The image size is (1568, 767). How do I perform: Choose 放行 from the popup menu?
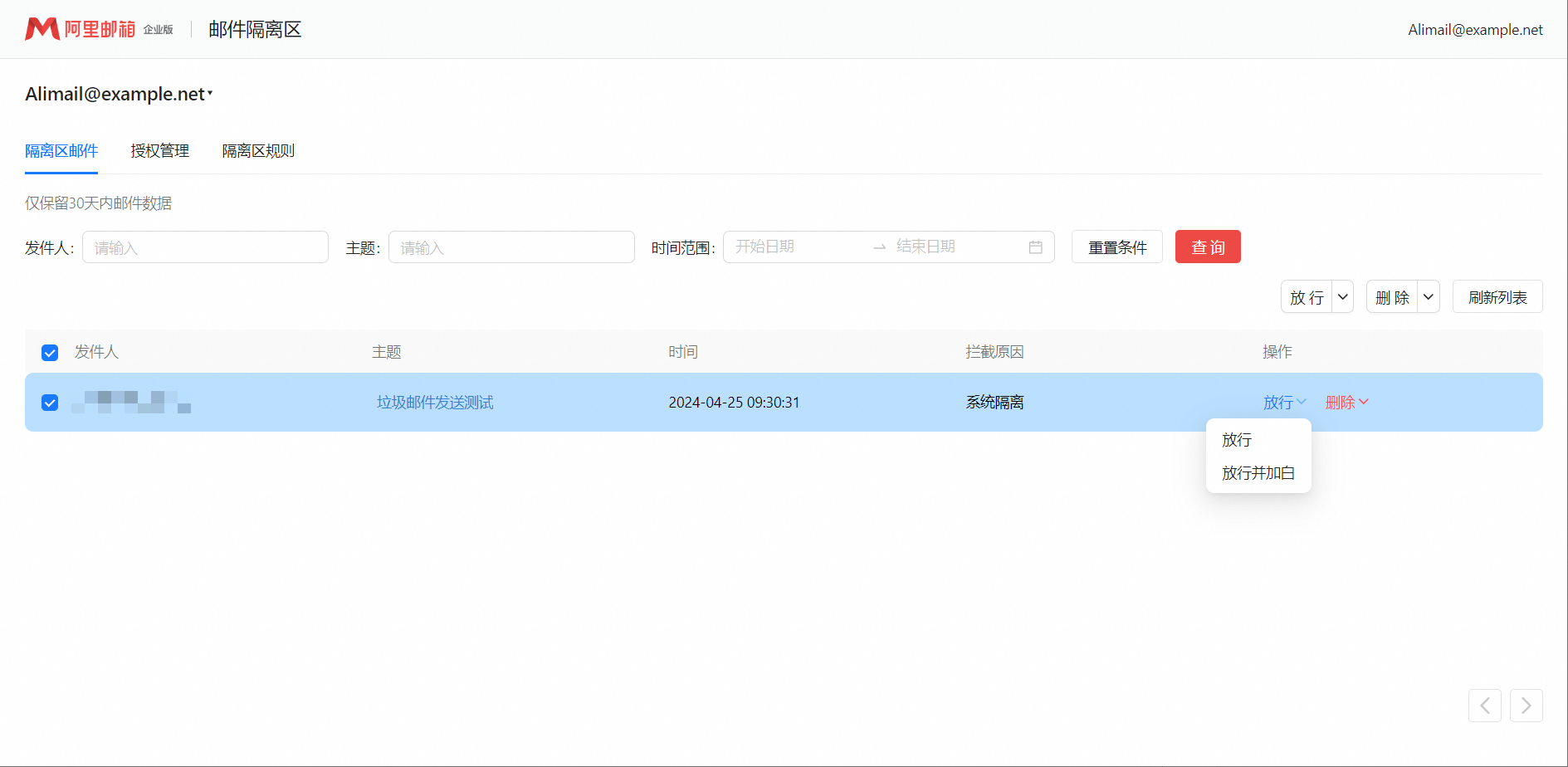click(1237, 440)
